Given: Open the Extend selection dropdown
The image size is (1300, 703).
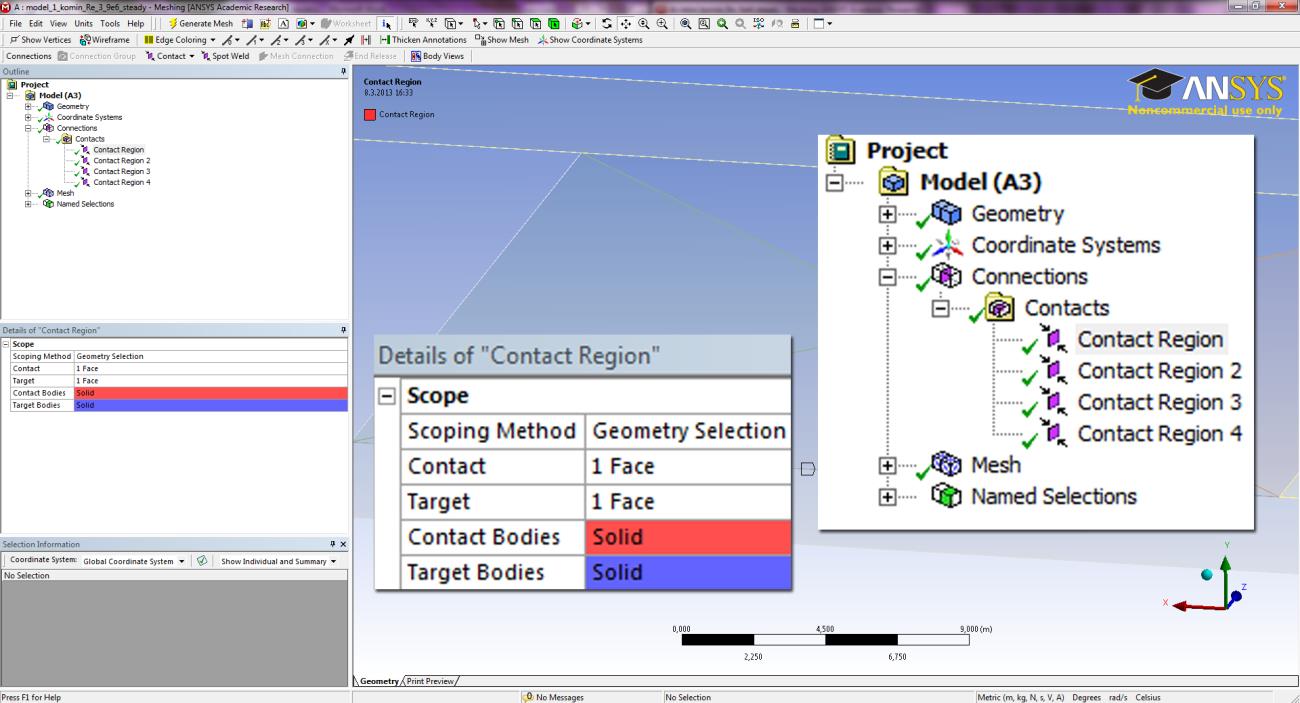Looking at the screenshot, I should (x=579, y=23).
